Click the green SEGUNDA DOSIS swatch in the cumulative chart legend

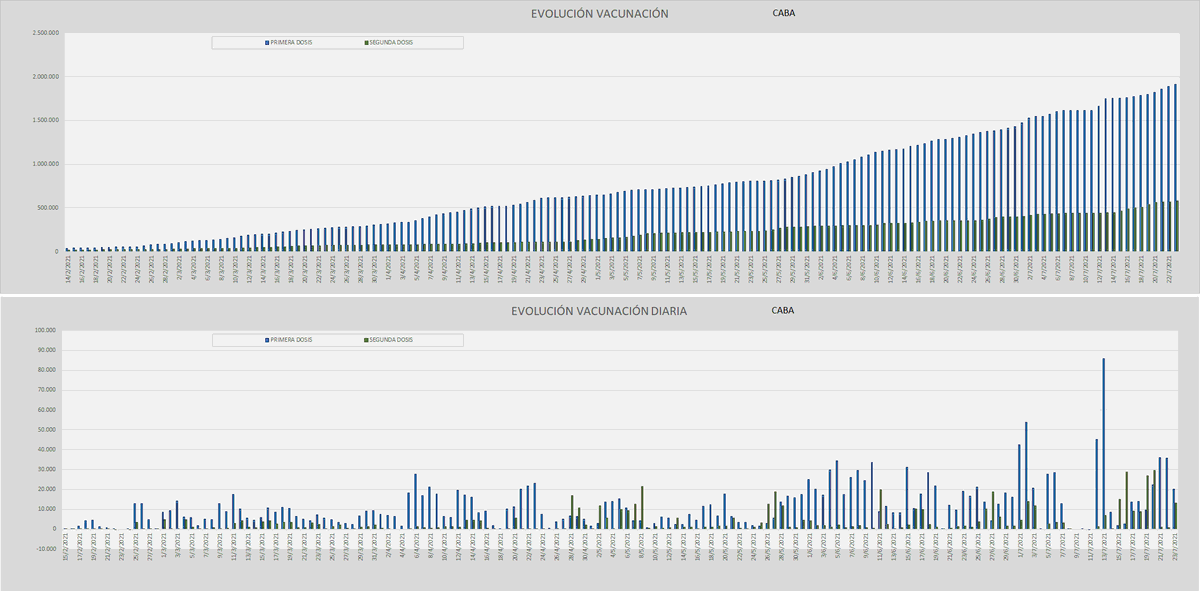pos(365,42)
